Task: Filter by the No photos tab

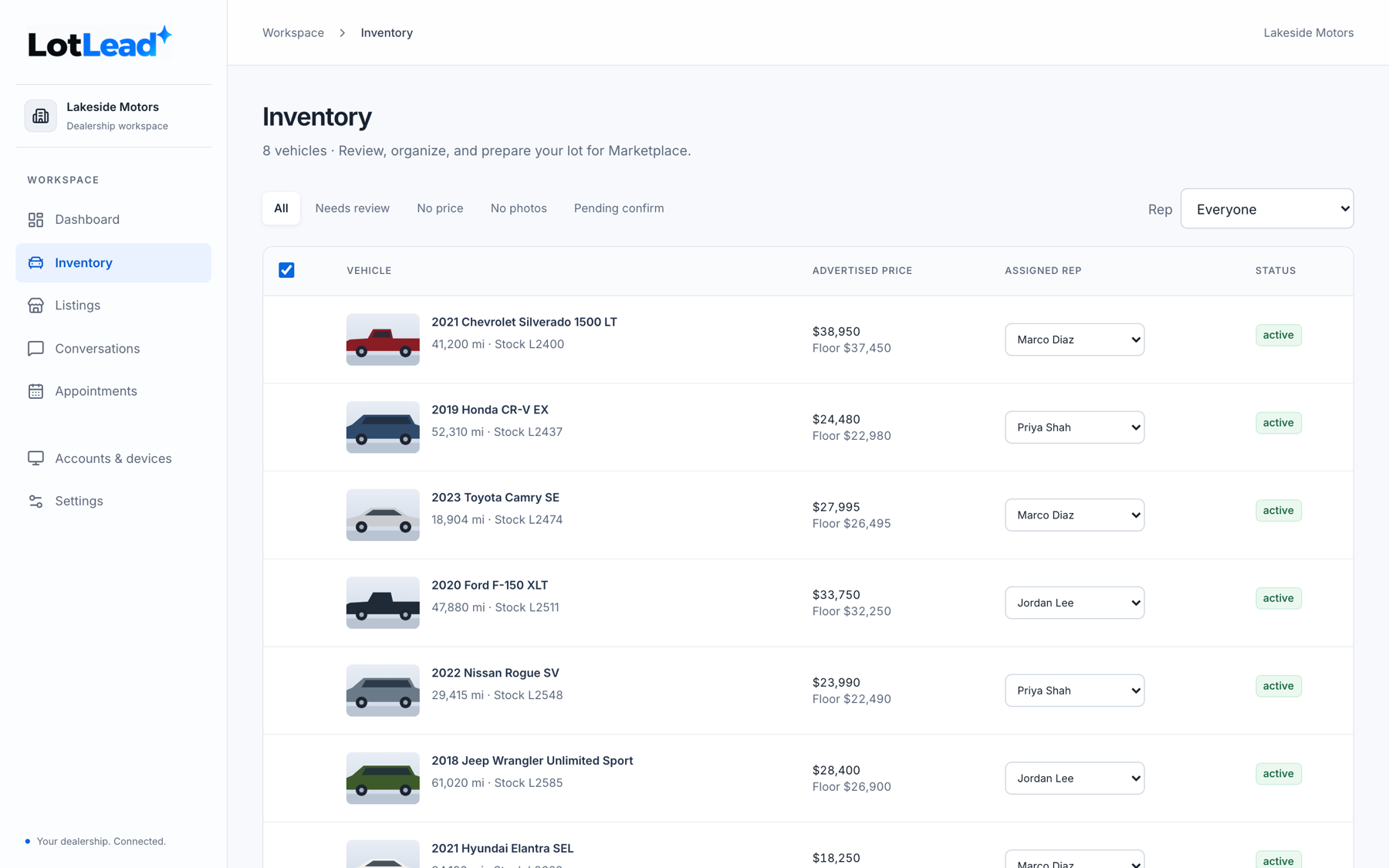Action: point(519,208)
